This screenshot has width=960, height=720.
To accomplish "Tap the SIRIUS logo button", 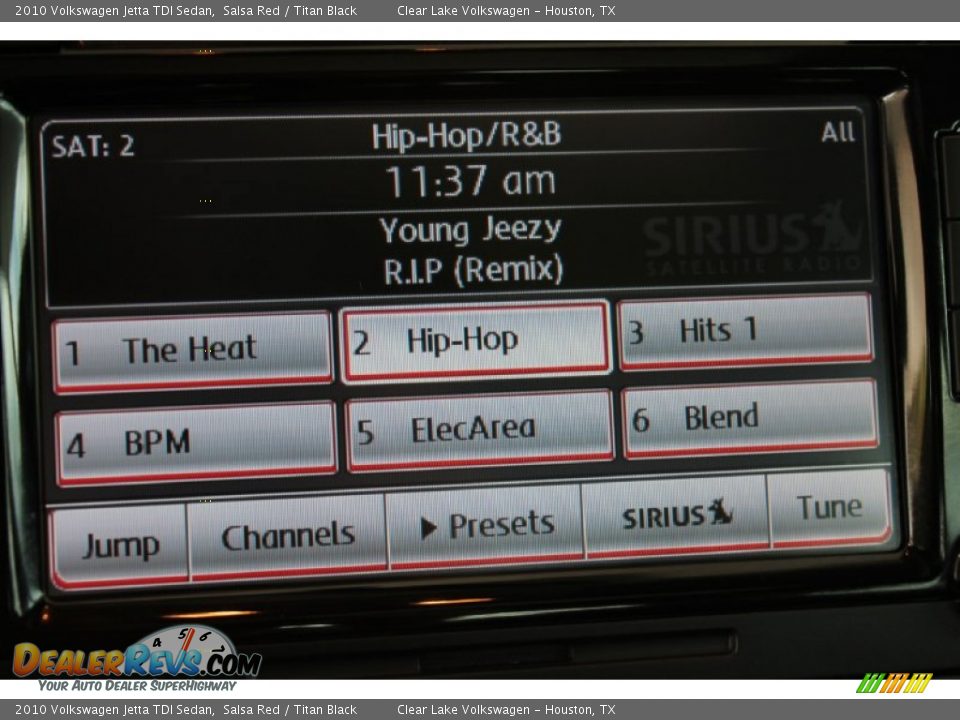I will coord(677,516).
